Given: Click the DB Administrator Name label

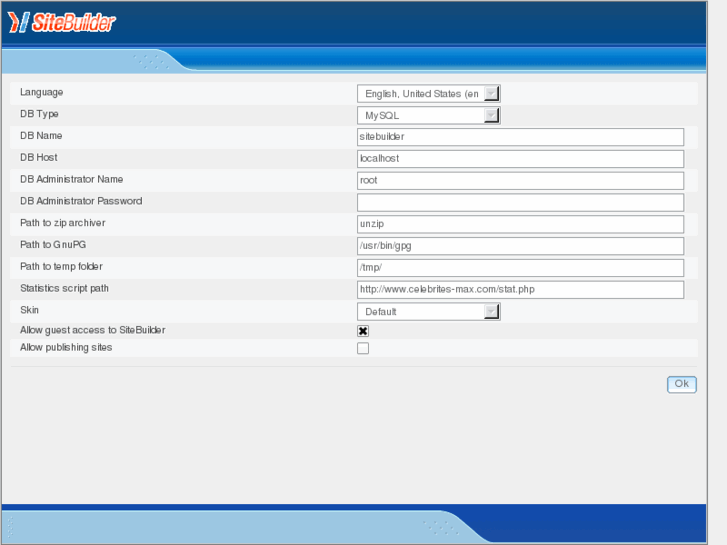Looking at the screenshot, I should coord(71,179).
